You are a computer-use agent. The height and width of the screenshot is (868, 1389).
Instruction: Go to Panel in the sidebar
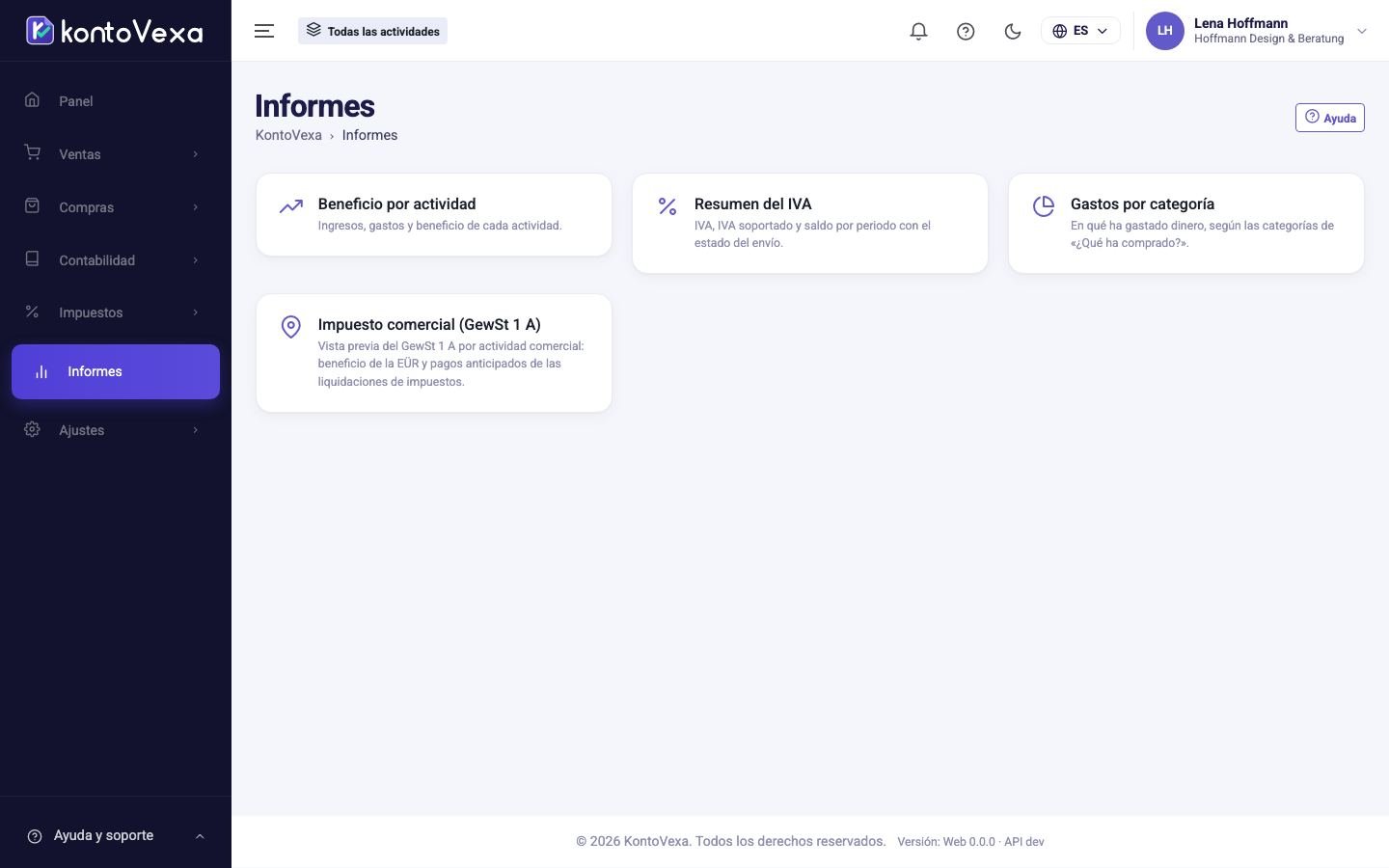pos(116,101)
